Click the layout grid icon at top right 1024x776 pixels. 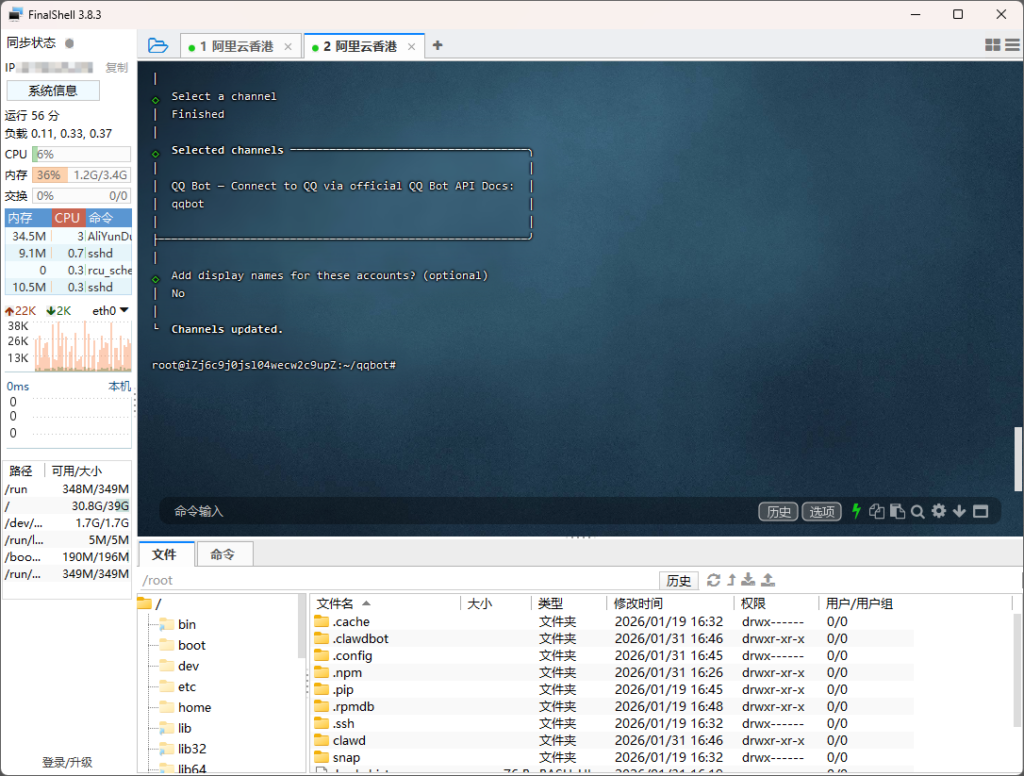[992, 45]
